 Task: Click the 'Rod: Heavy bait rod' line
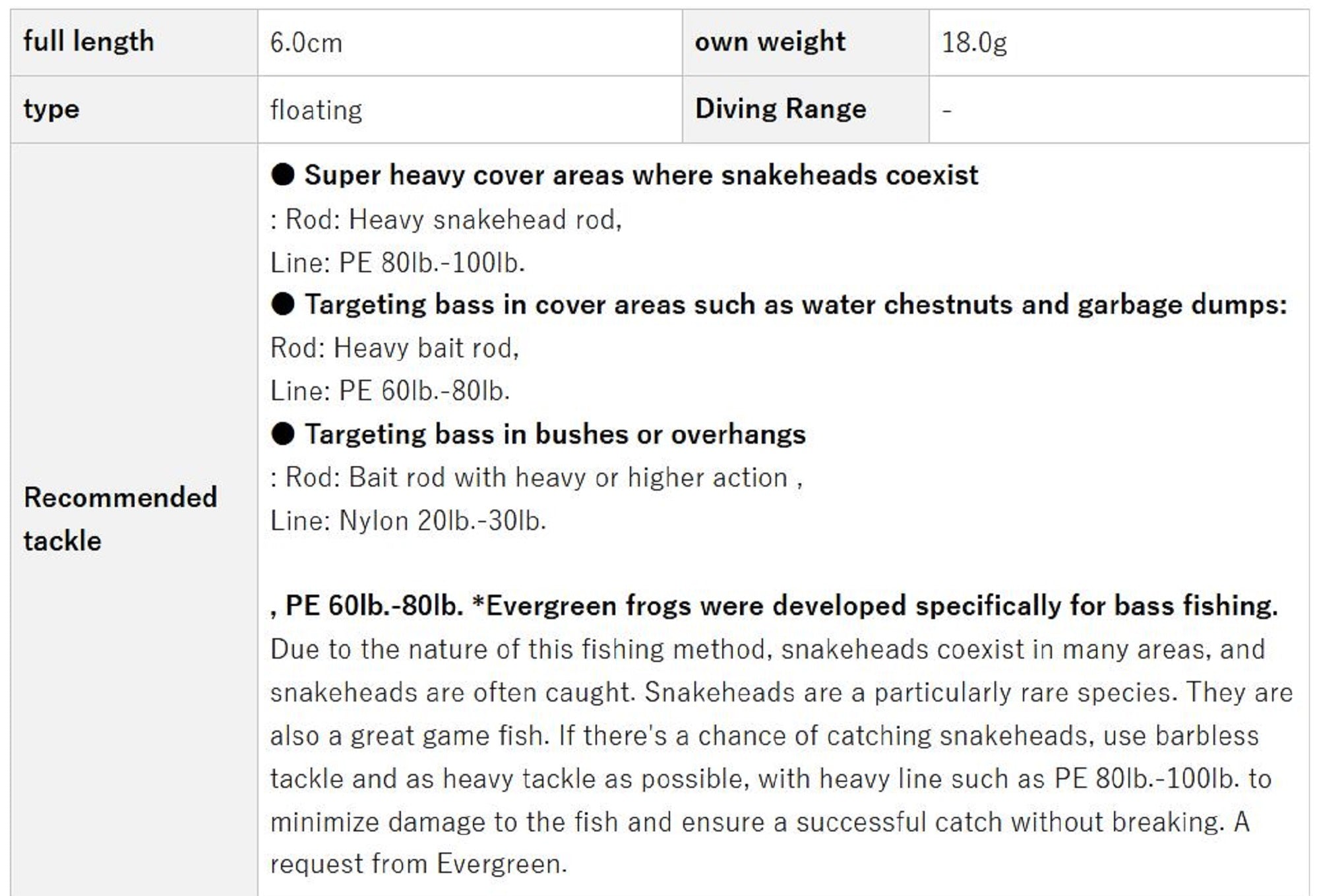pyautogui.click(x=394, y=348)
